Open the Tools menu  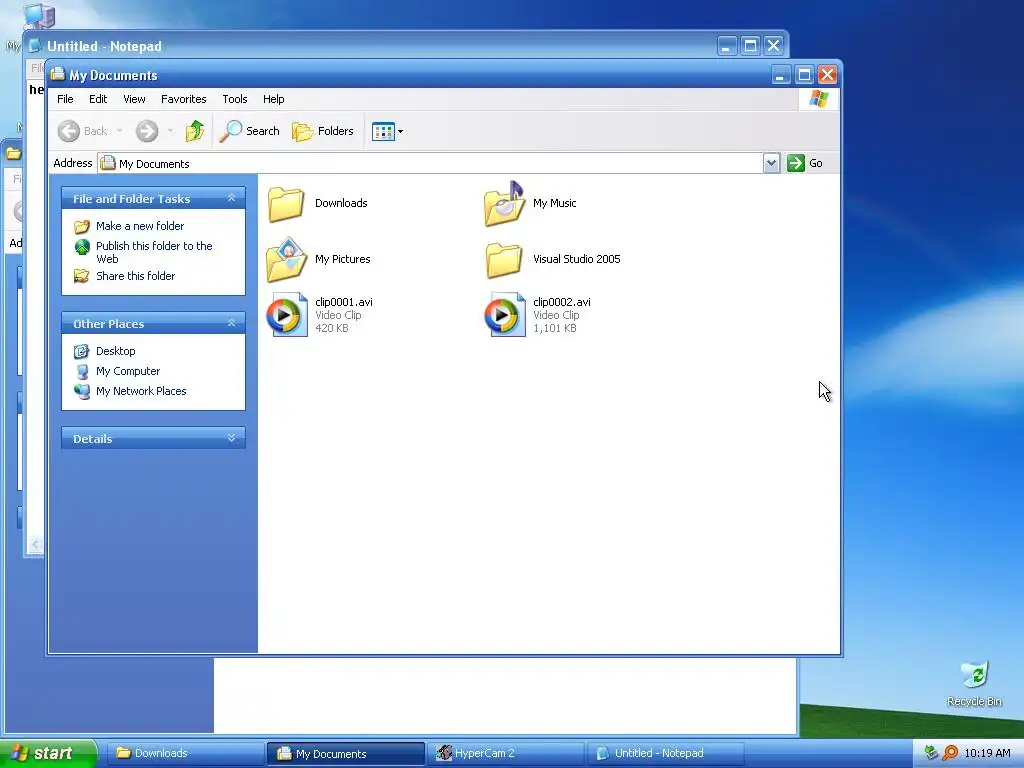click(x=234, y=99)
